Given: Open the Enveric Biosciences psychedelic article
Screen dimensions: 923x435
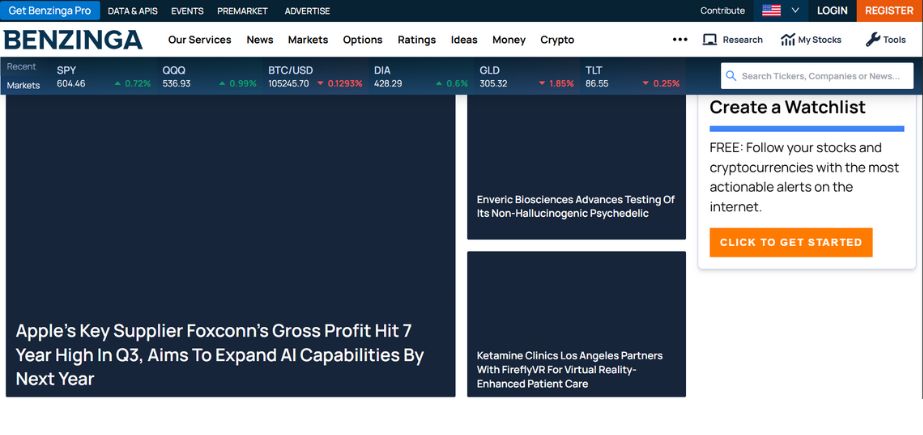Looking at the screenshot, I should tap(576, 207).
